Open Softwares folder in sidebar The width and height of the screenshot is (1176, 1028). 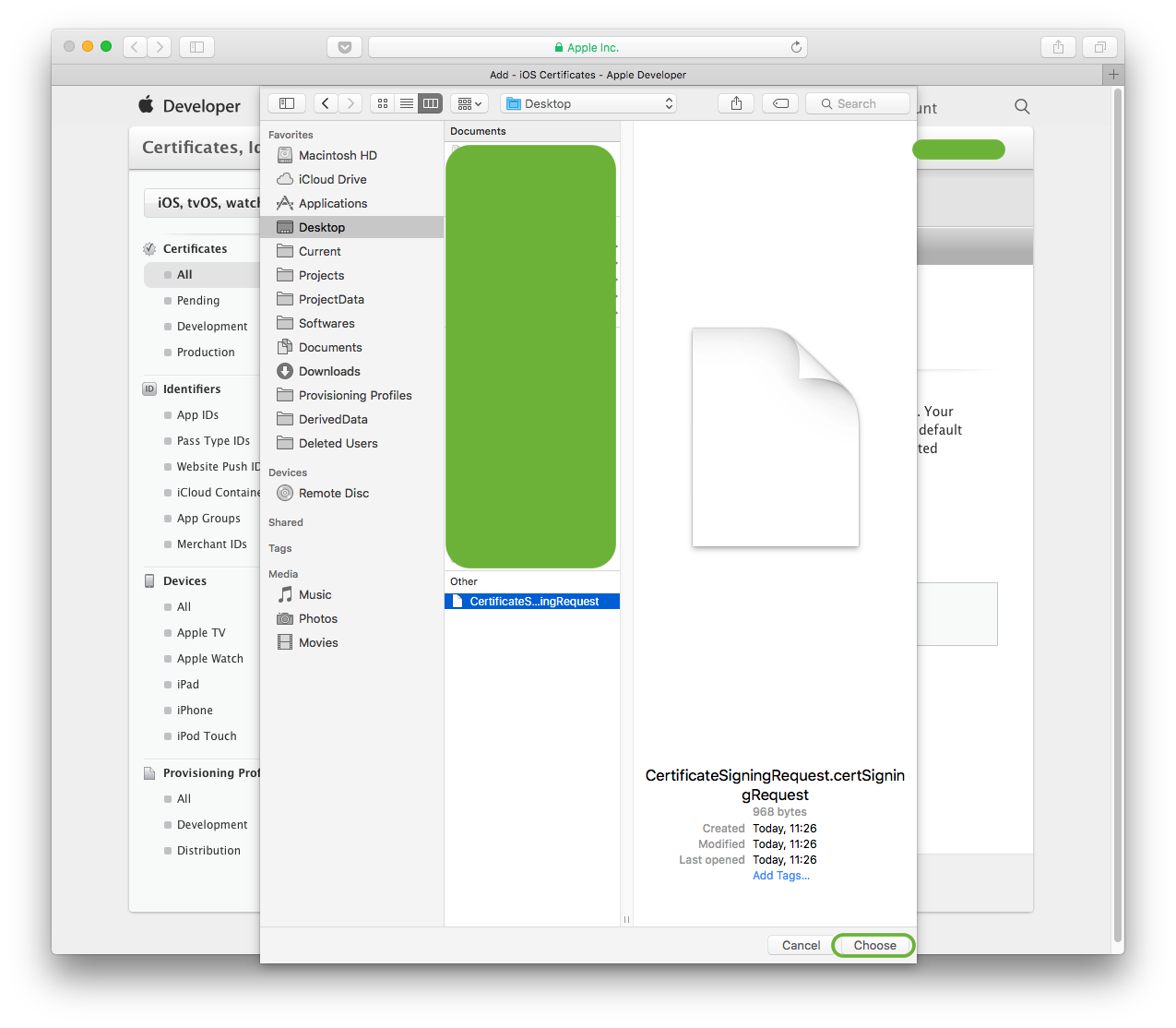click(x=351, y=323)
